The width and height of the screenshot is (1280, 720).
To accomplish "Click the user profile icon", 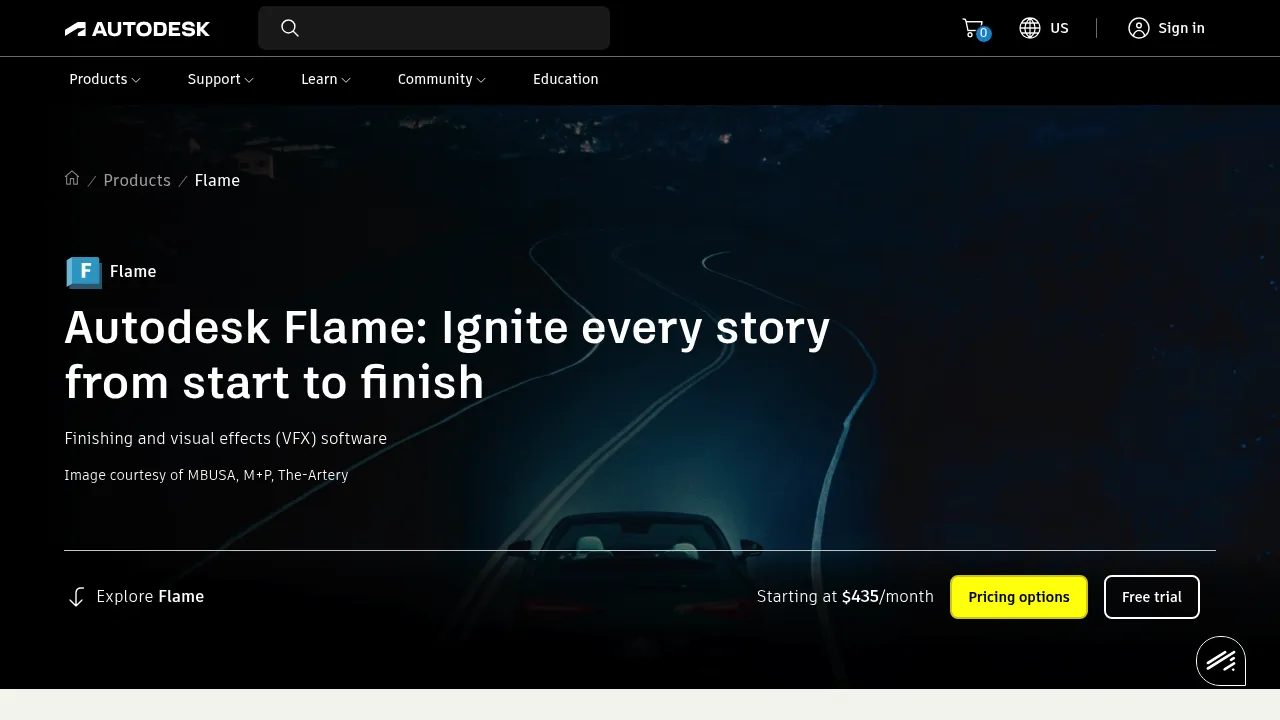I will coord(1139,28).
